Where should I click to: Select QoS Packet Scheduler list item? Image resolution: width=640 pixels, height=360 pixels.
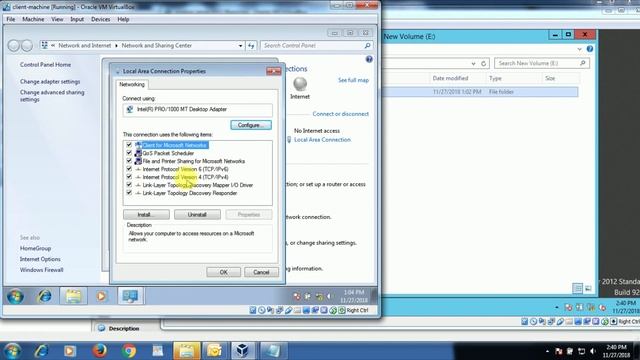(x=168, y=153)
